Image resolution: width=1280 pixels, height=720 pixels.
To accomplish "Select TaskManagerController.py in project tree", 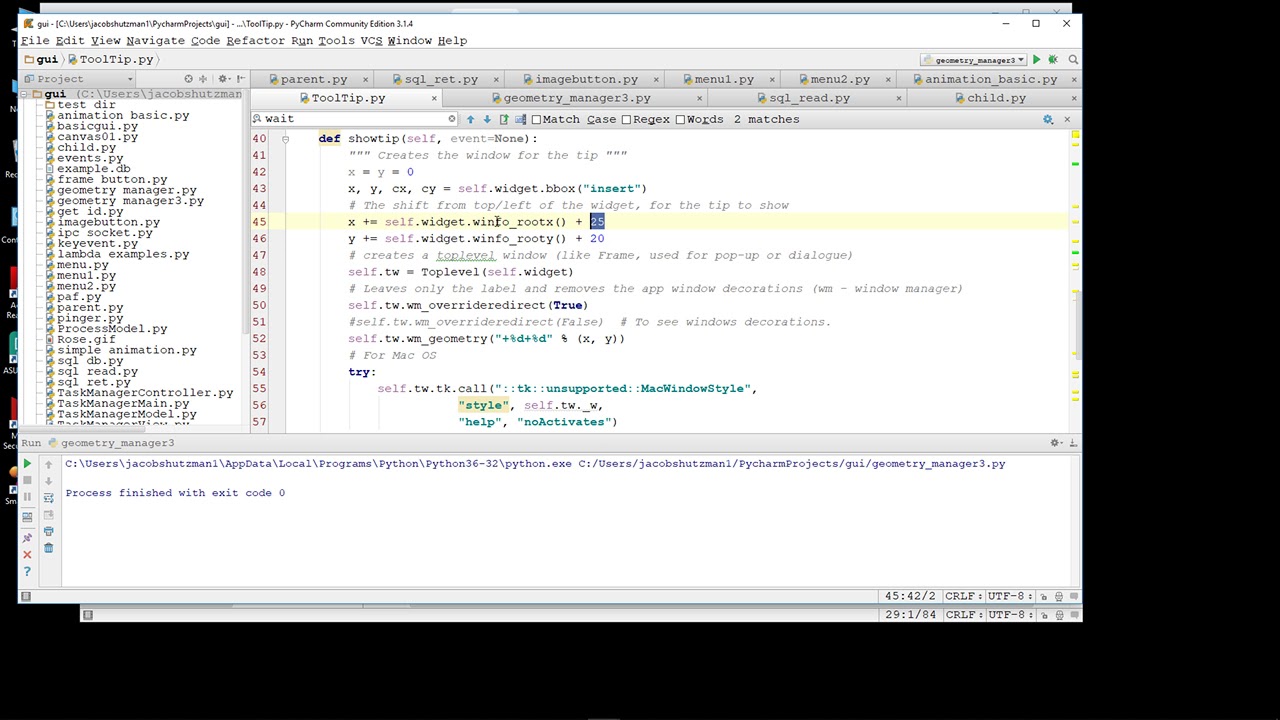I will [144, 393].
